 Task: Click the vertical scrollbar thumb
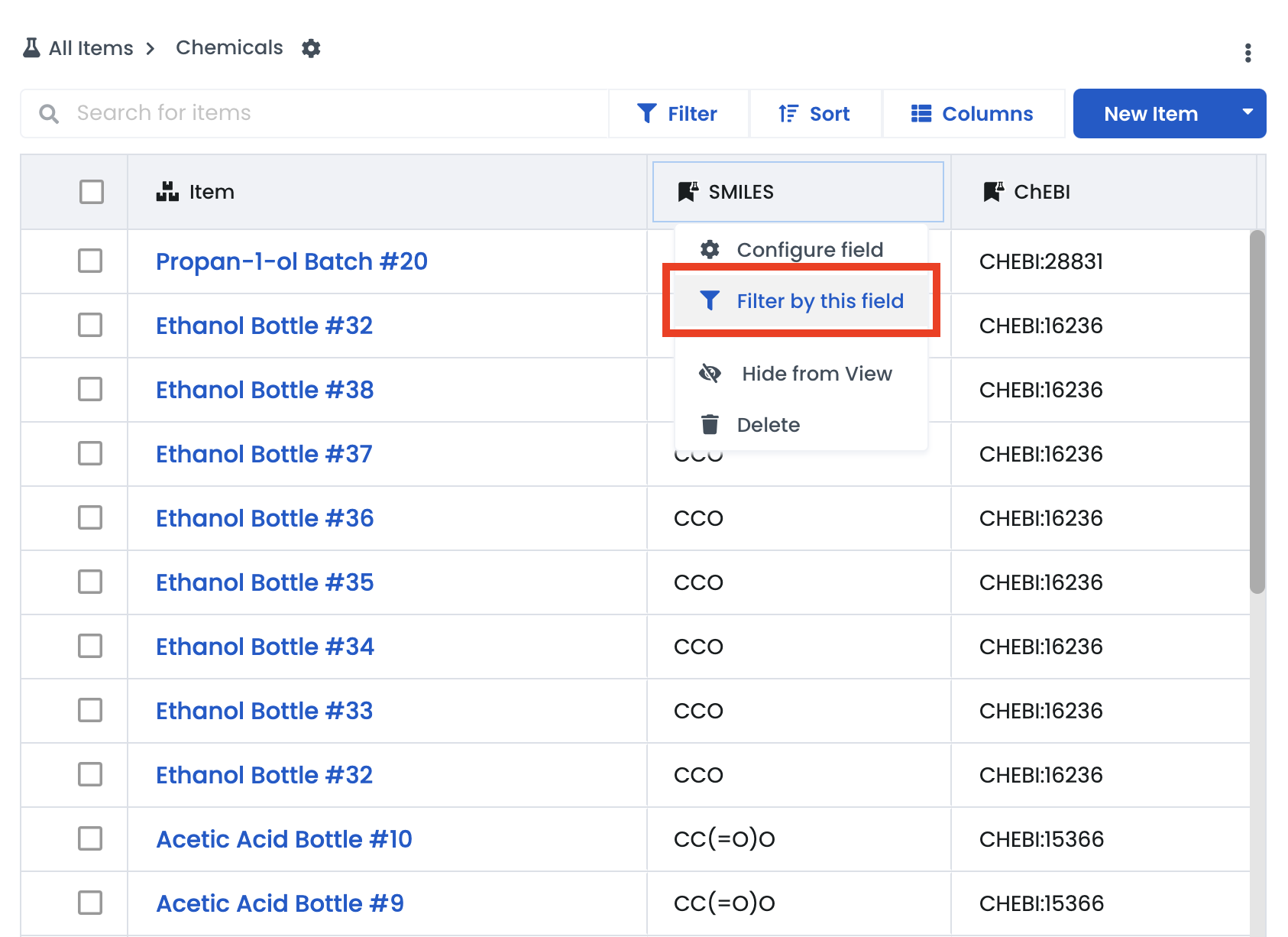(1257, 413)
